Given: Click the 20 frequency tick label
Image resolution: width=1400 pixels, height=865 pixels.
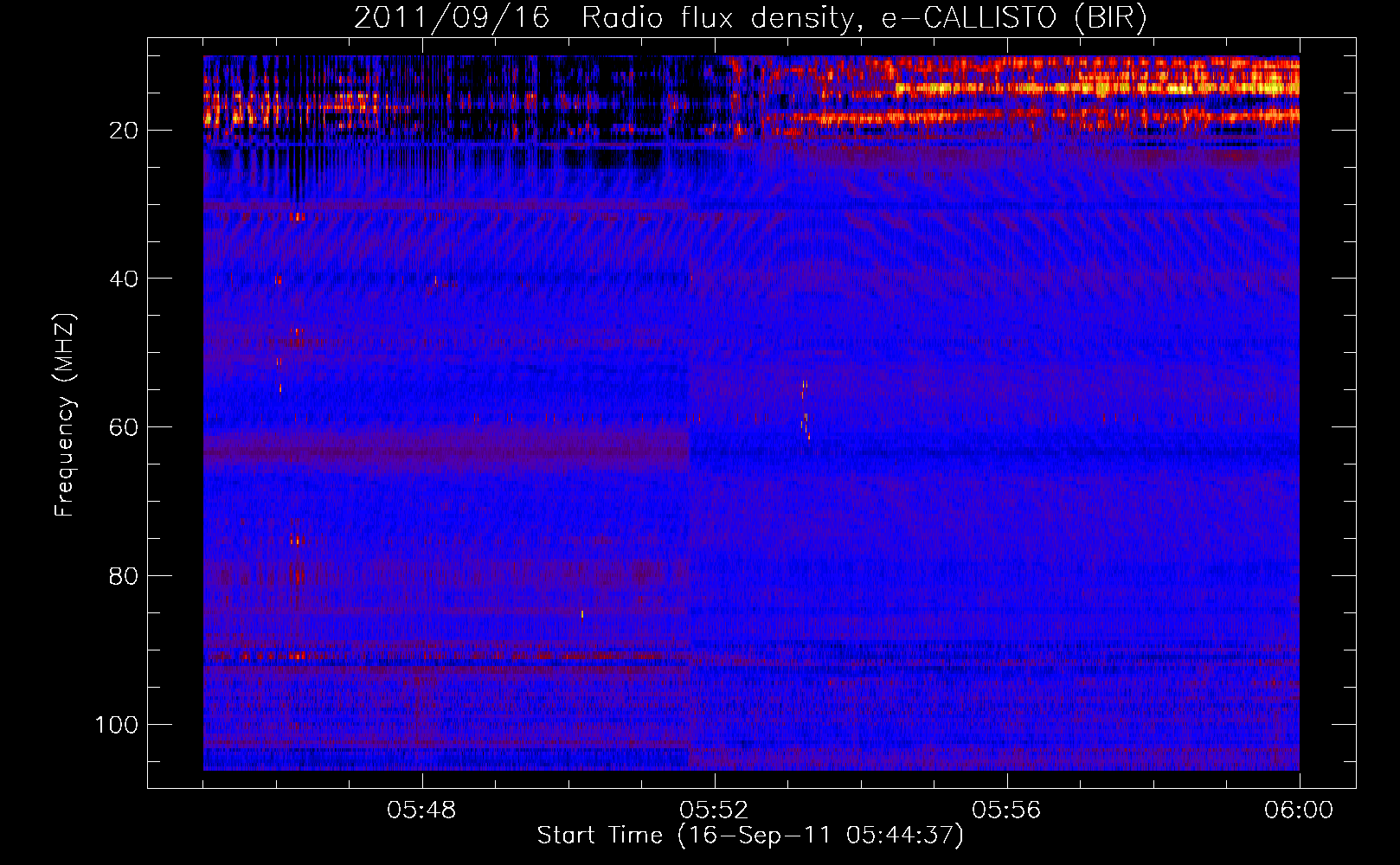Looking at the screenshot, I should pos(125,131).
